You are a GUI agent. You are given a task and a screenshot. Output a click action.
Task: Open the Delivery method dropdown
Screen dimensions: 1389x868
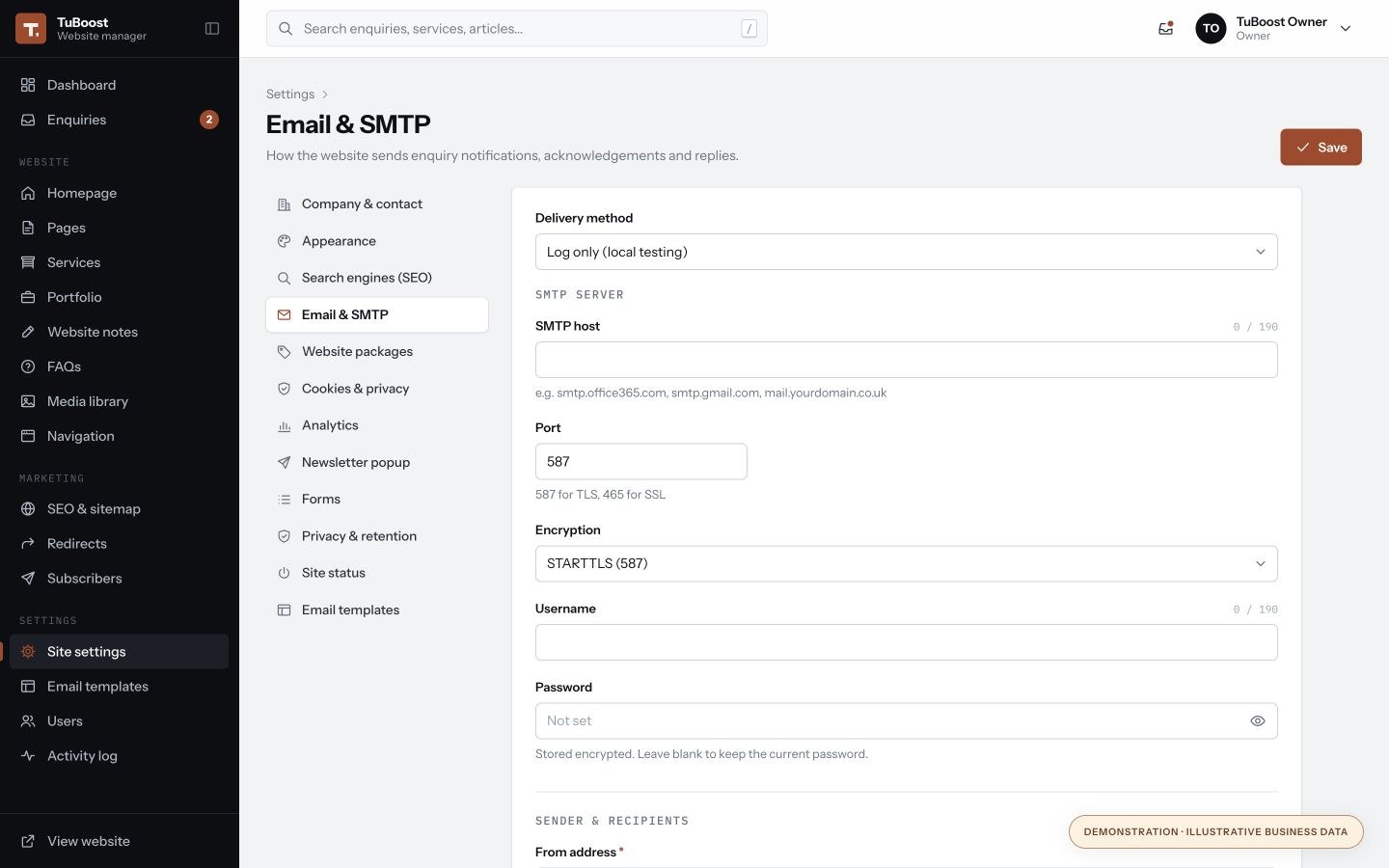click(x=906, y=252)
